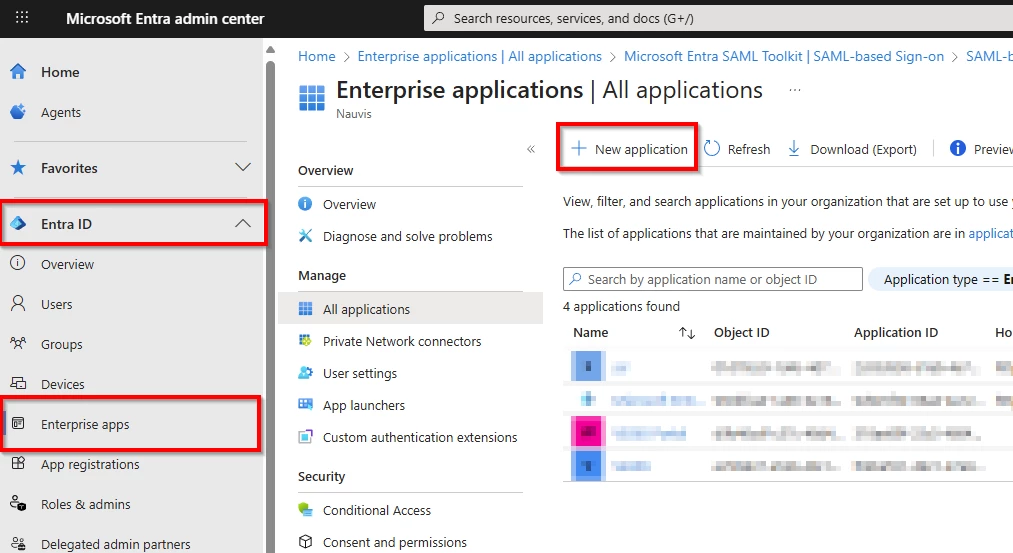This screenshot has height=553, width=1013.
Task: Click the New application button
Action: (x=629, y=149)
